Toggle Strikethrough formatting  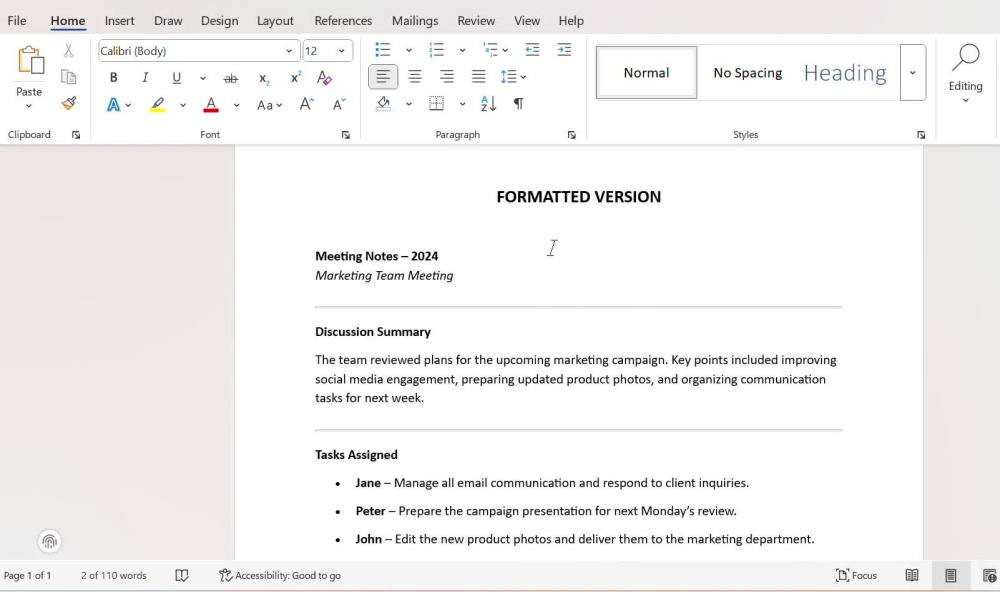231,78
